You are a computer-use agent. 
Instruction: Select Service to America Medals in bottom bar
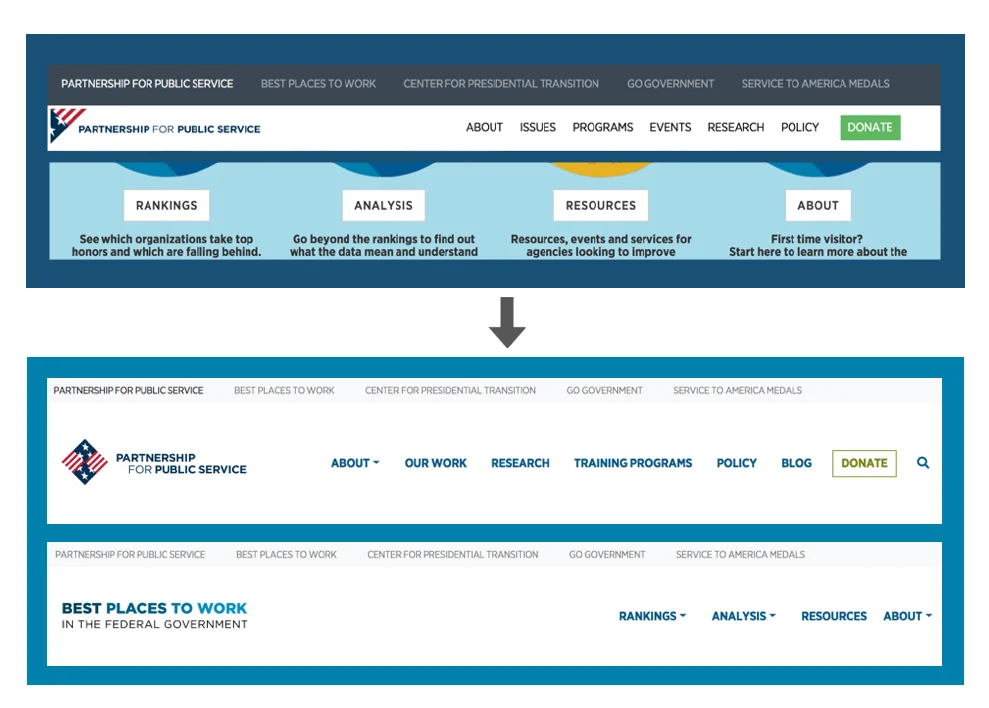(x=740, y=555)
